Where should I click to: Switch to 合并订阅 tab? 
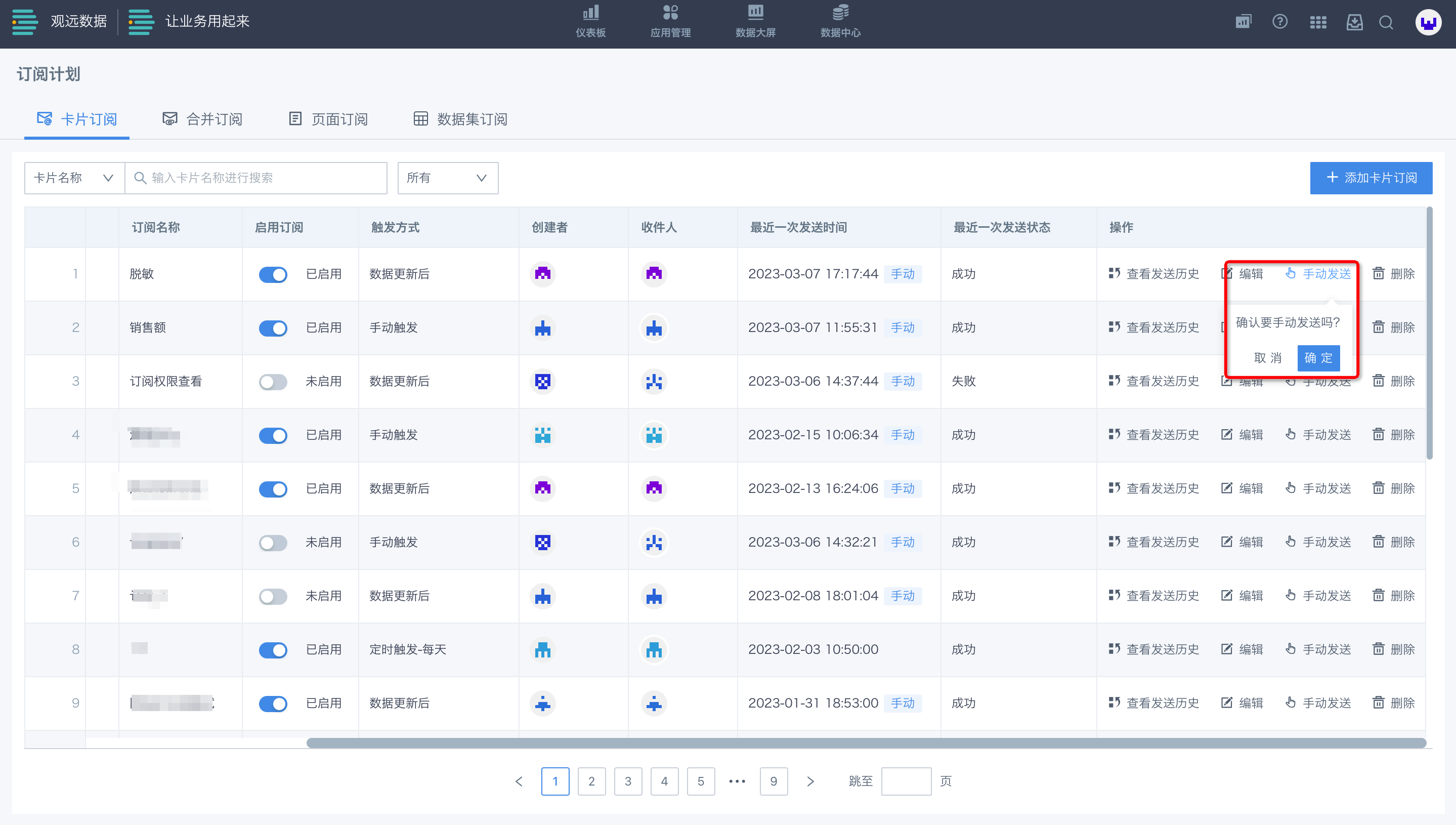point(202,119)
